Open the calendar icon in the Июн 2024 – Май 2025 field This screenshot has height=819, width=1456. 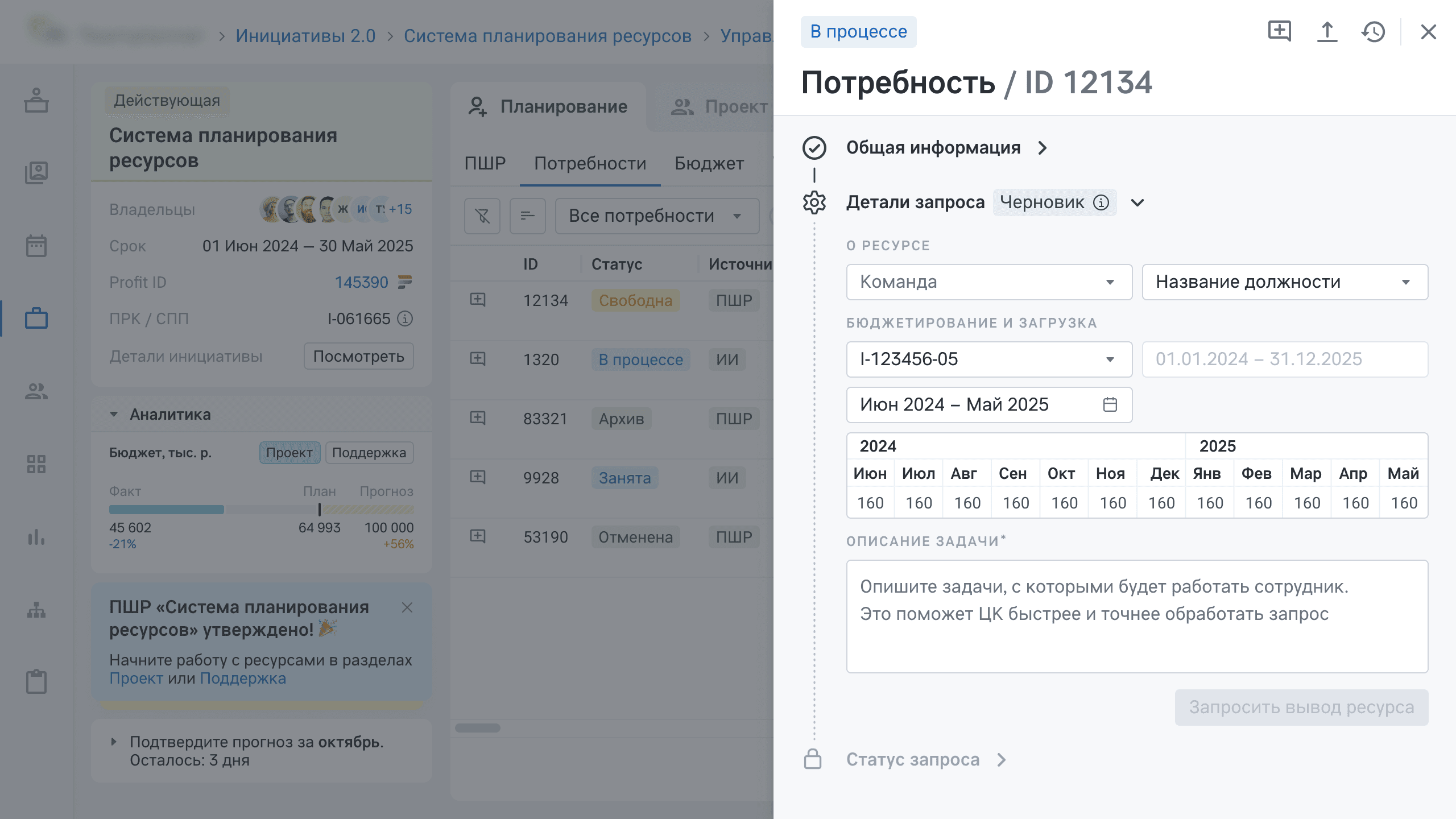point(1110,404)
